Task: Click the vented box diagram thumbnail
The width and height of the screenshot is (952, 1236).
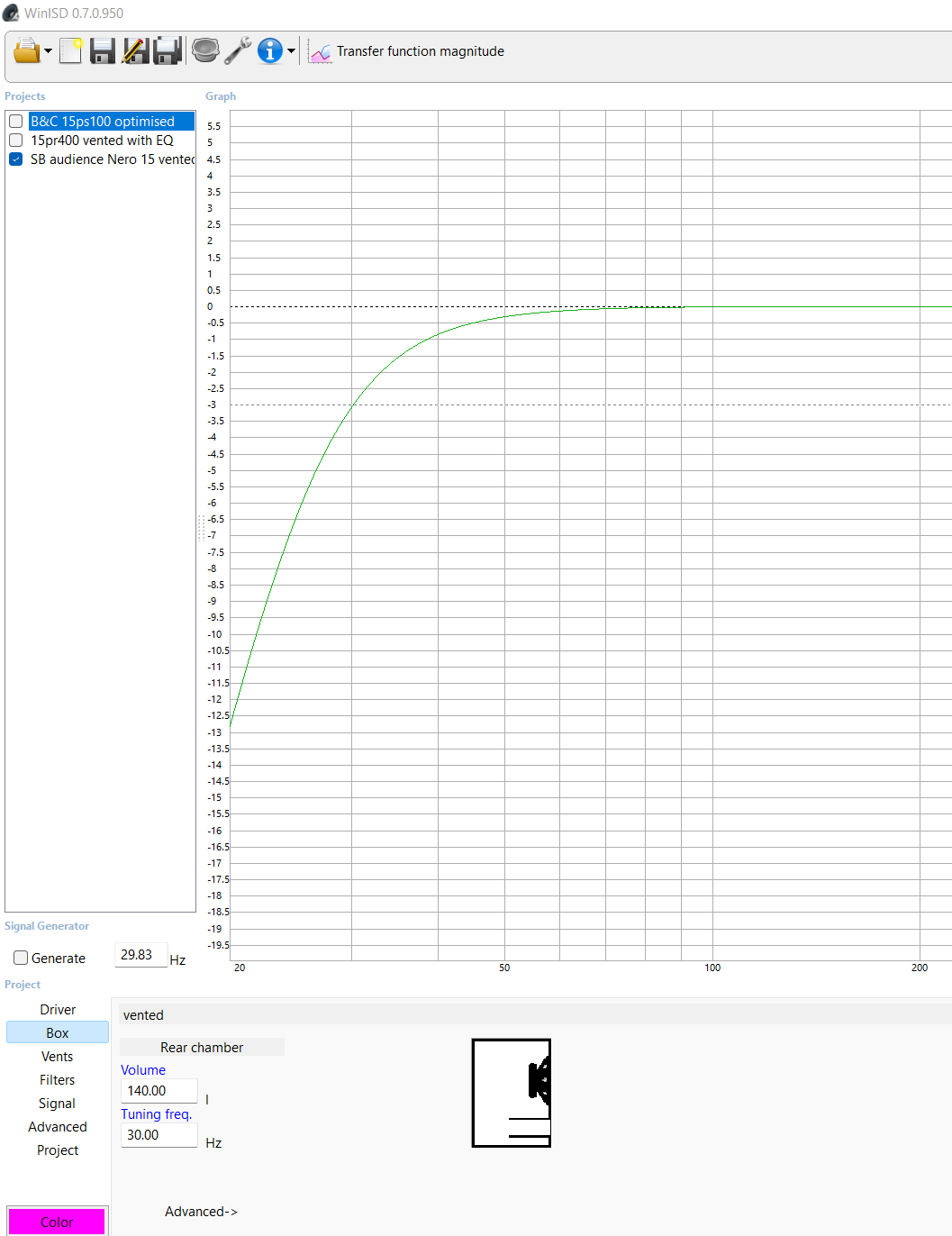Action: click(x=512, y=1093)
